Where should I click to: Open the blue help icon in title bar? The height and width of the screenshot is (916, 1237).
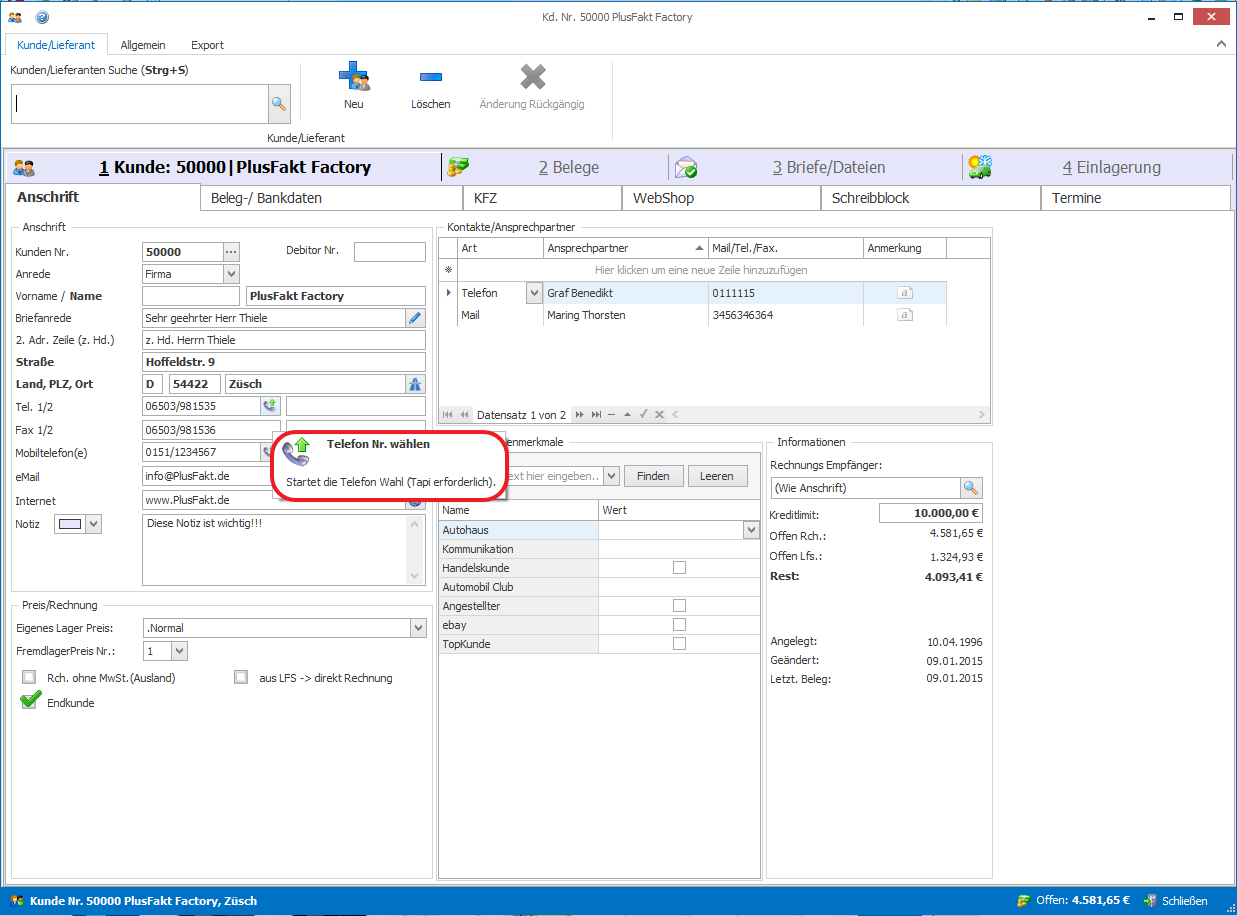tap(41, 17)
